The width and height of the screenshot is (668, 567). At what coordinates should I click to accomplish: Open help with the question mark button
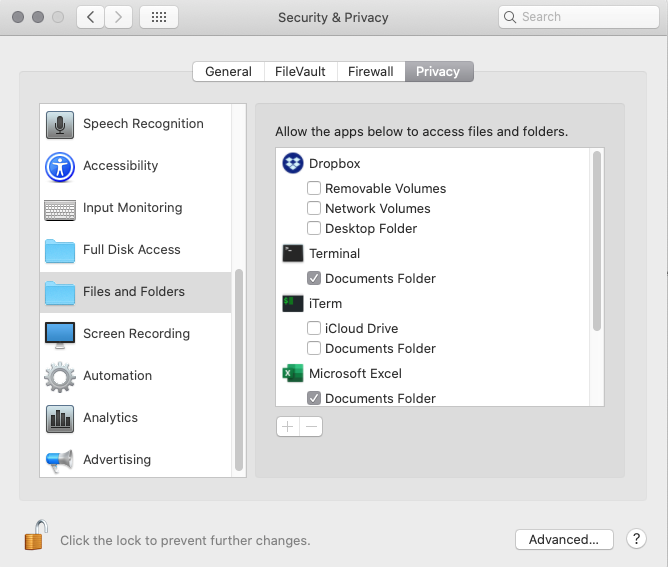[x=636, y=539]
